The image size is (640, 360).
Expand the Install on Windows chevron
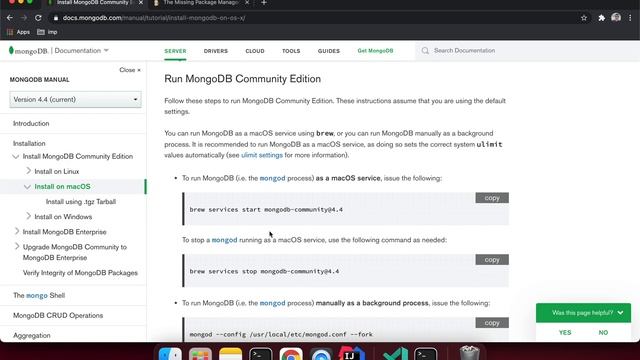[28, 216]
